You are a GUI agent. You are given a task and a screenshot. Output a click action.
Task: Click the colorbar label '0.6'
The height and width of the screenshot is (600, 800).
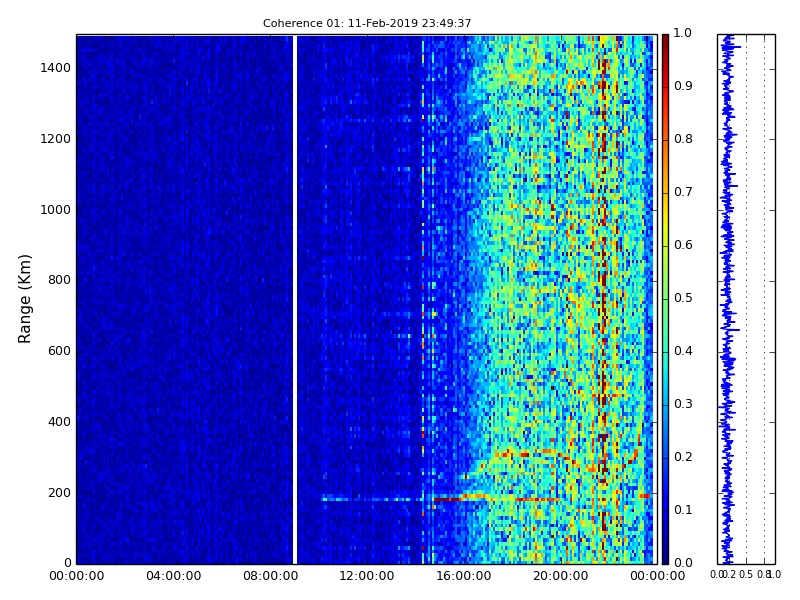coord(683,245)
